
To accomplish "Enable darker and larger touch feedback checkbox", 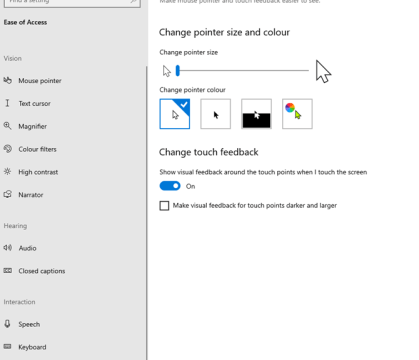I will pyautogui.click(x=164, y=206).
